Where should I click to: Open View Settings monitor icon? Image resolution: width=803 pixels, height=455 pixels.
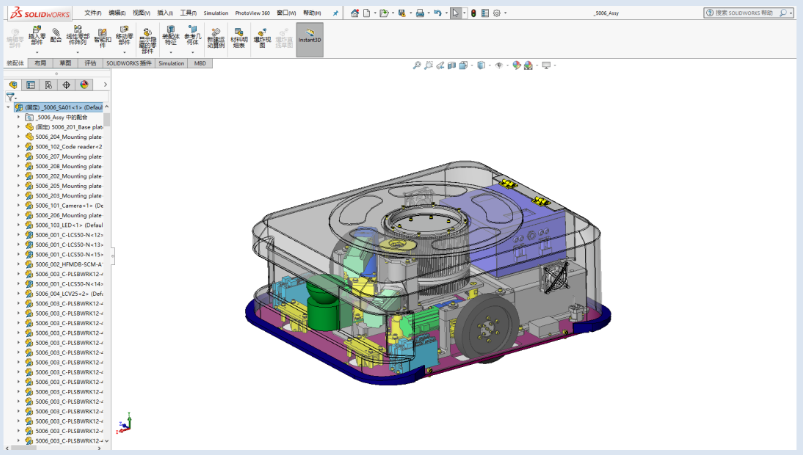point(546,65)
